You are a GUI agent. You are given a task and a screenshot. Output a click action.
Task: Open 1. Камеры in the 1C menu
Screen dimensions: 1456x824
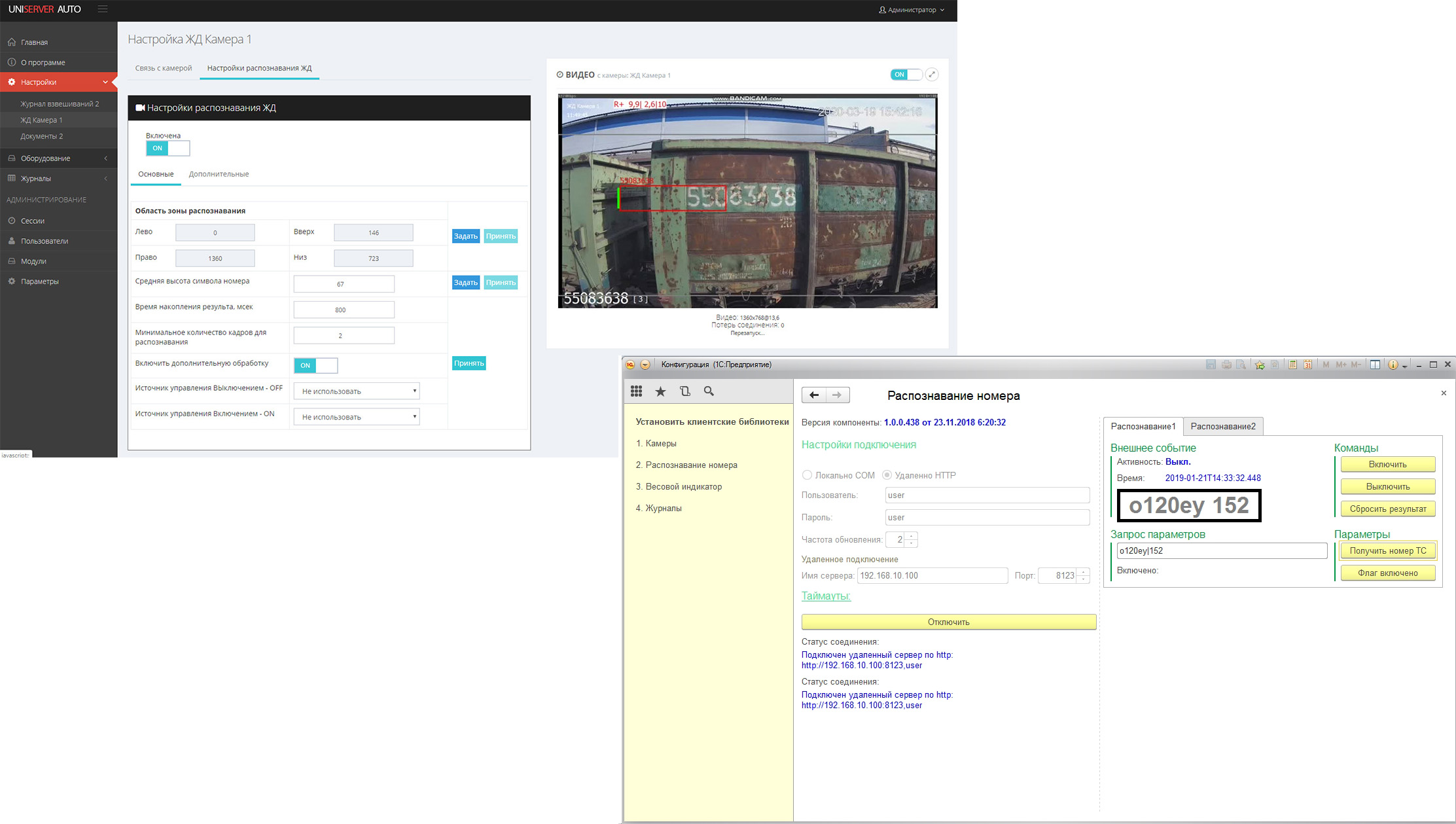tap(656, 443)
